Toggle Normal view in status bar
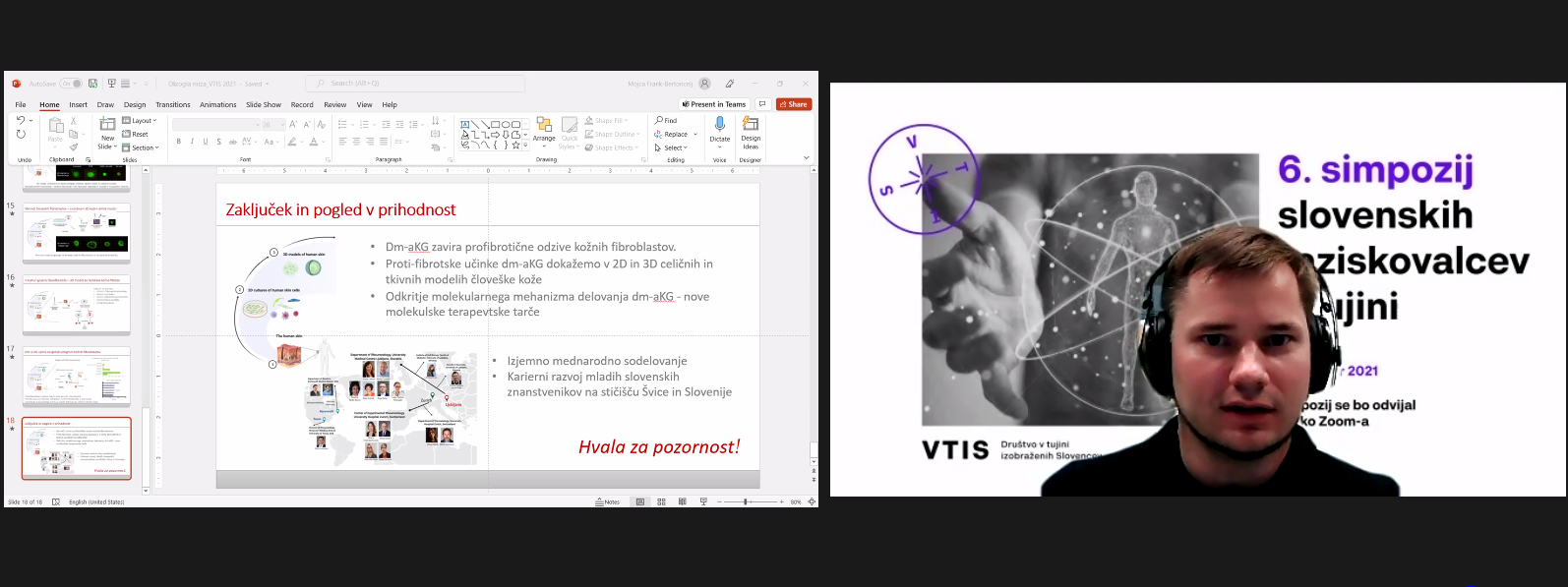 640,501
